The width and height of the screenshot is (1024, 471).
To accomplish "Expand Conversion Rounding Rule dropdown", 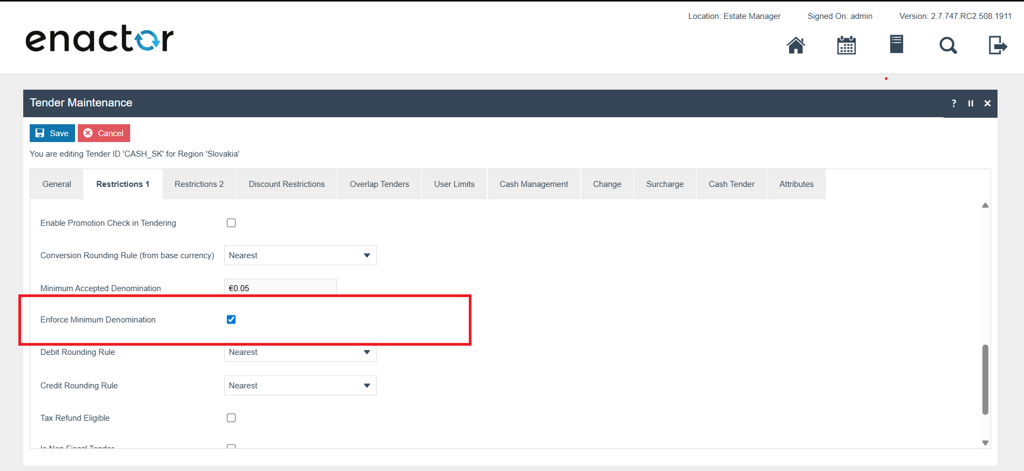I will click(300, 256).
